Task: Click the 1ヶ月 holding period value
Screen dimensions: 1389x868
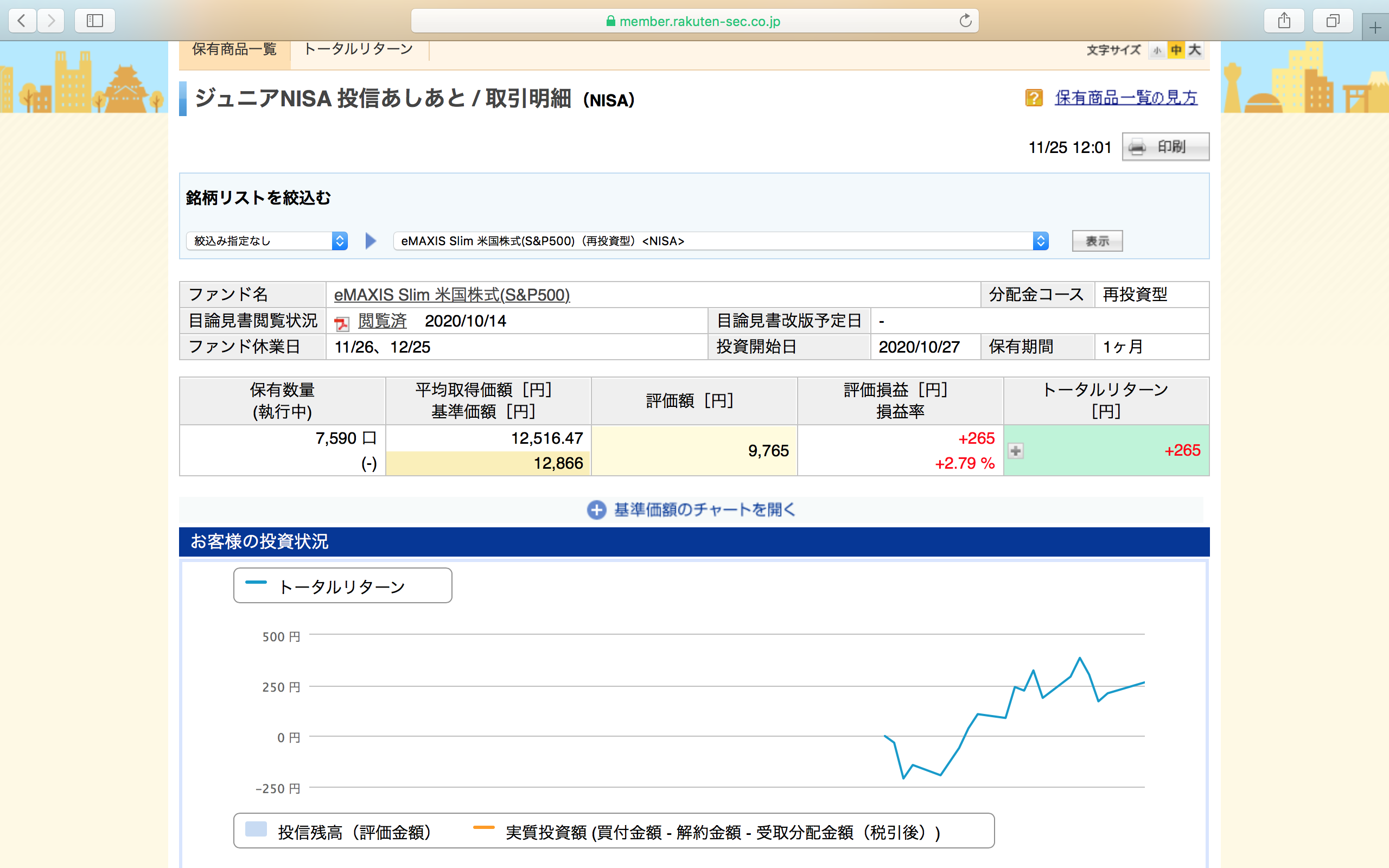Action: click(1123, 347)
